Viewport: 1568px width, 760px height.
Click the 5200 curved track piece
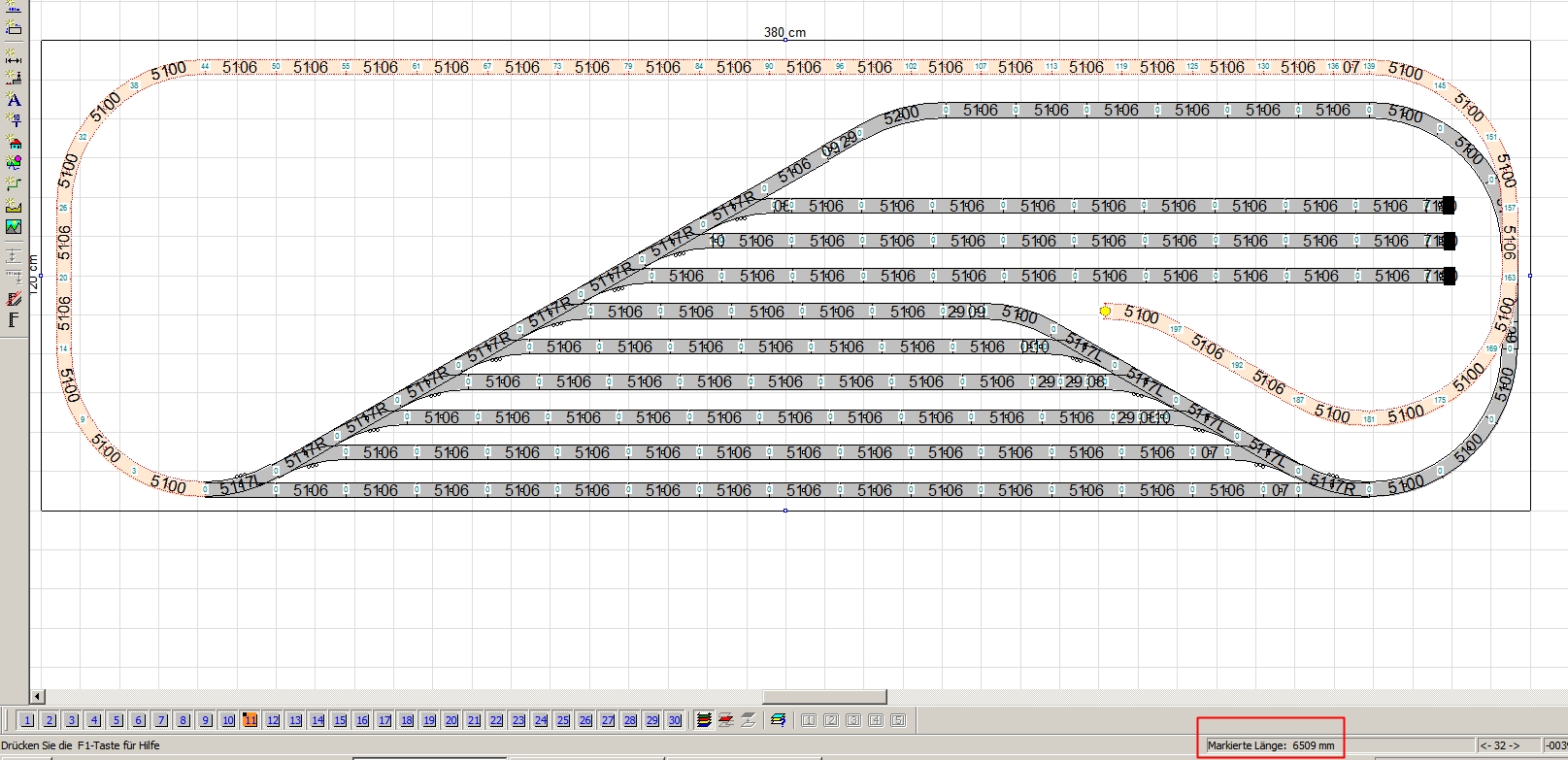click(x=903, y=116)
